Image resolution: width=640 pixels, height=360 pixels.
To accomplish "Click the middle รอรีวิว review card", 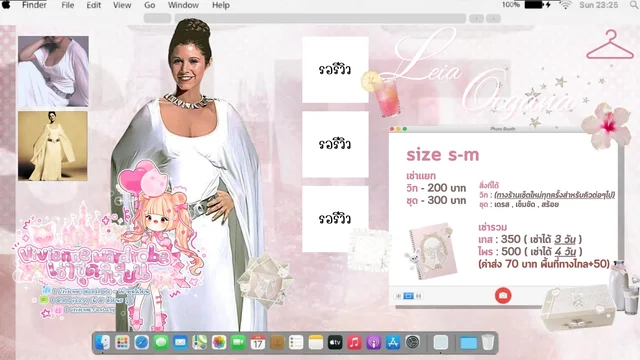I will click(x=335, y=144).
